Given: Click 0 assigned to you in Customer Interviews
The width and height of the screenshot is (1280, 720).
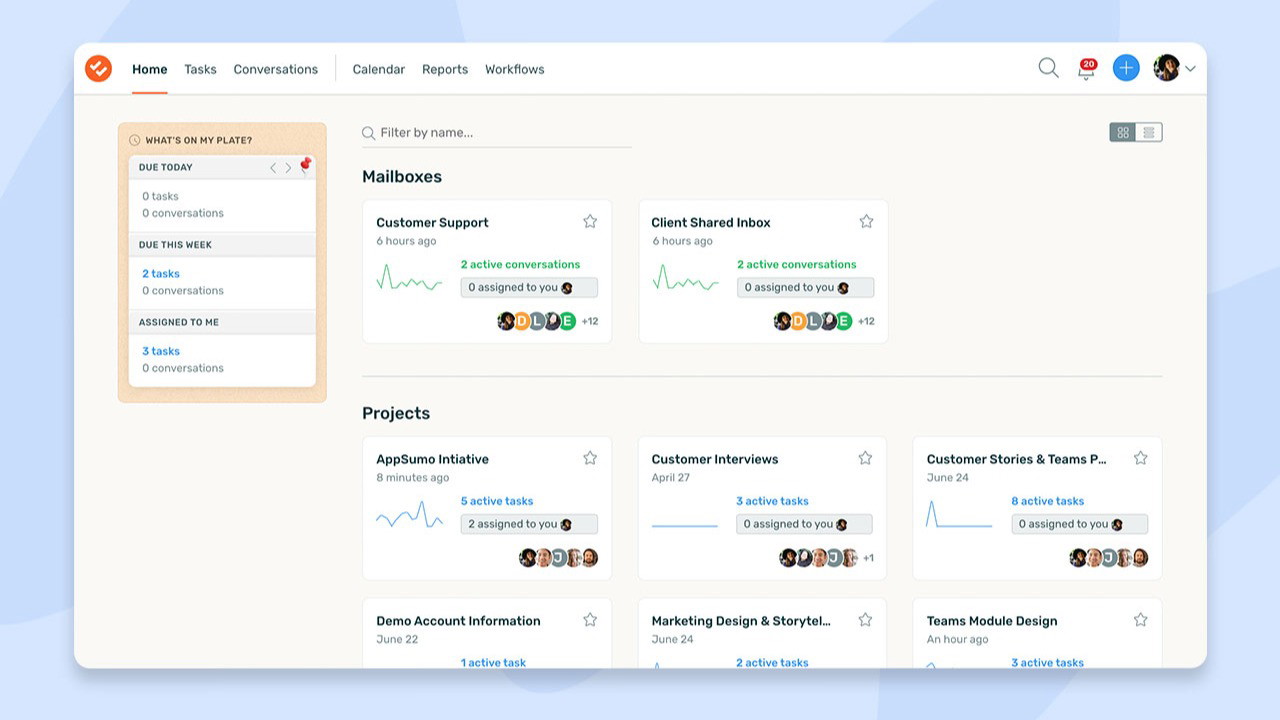Looking at the screenshot, I should [804, 524].
